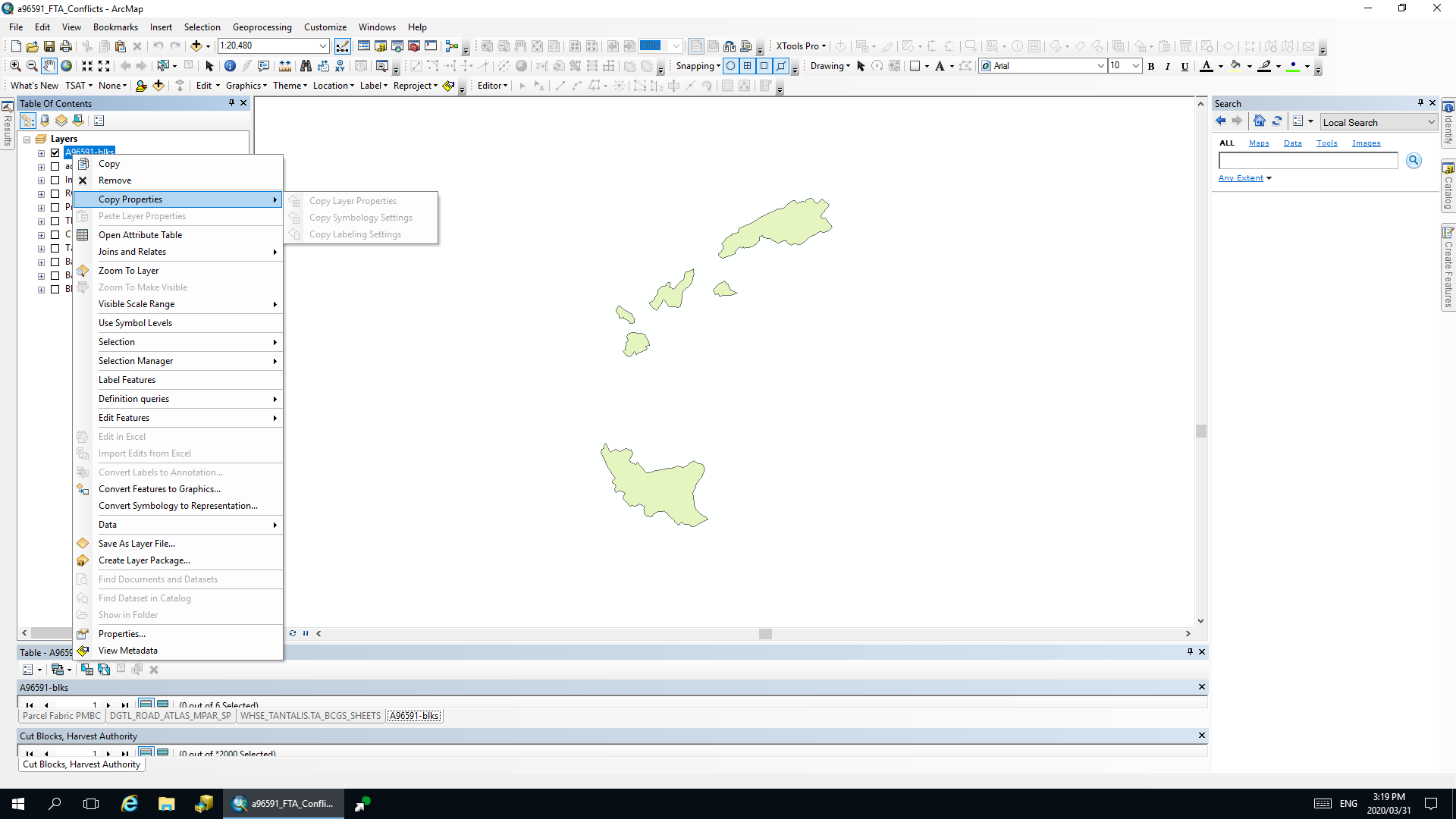Open the Editor dropdown menu
Image resolution: width=1456 pixels, height=819 pixels.
pos(492,86)
